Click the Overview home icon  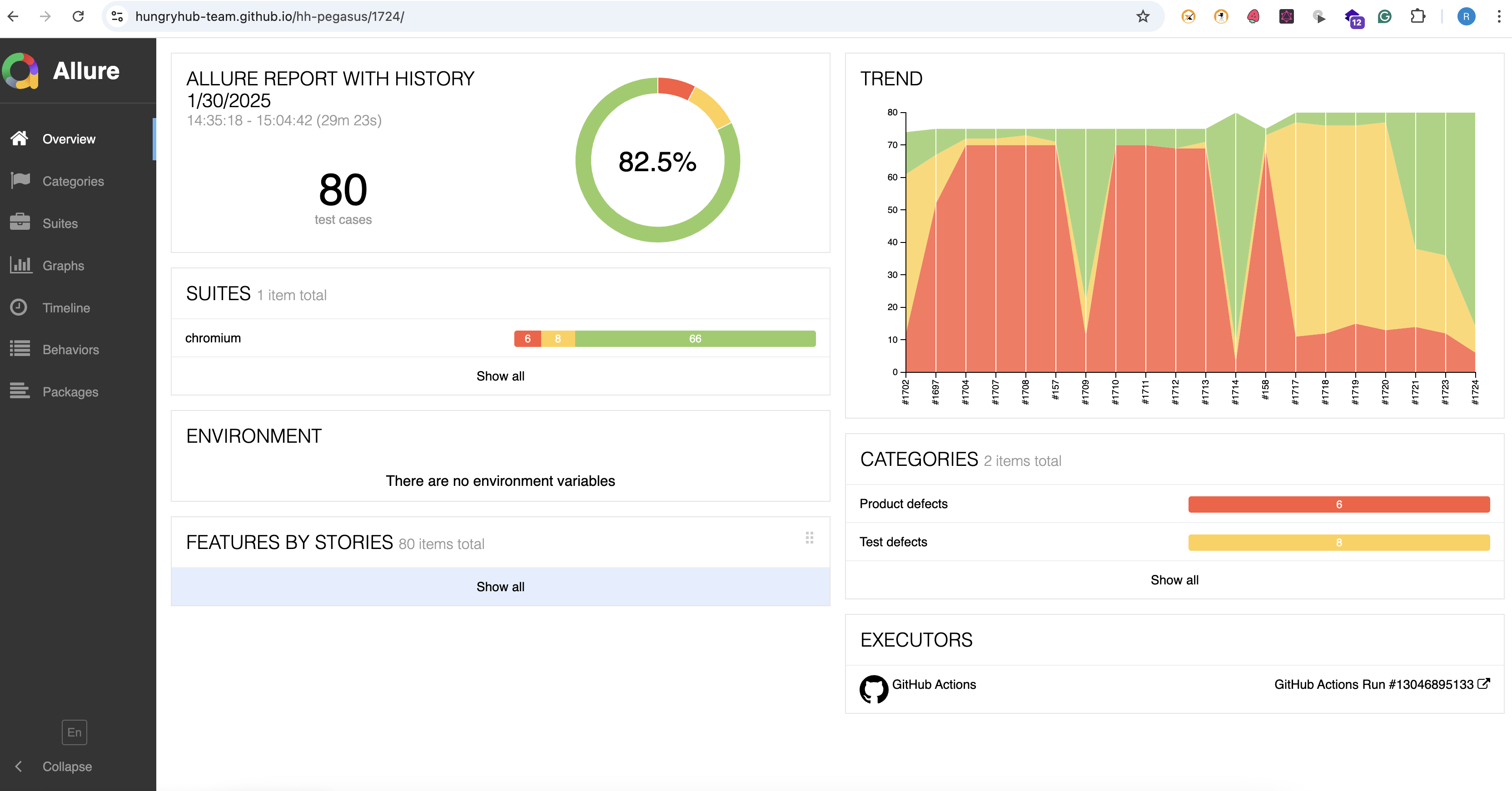pyautogui.click(x=20, y=138)
